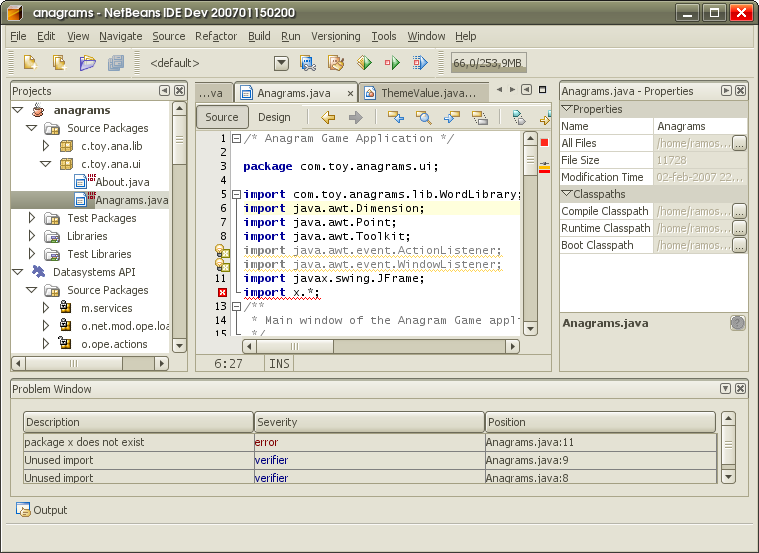Click the Runtime Classpath ellipsis button

(x=739, y=228)
